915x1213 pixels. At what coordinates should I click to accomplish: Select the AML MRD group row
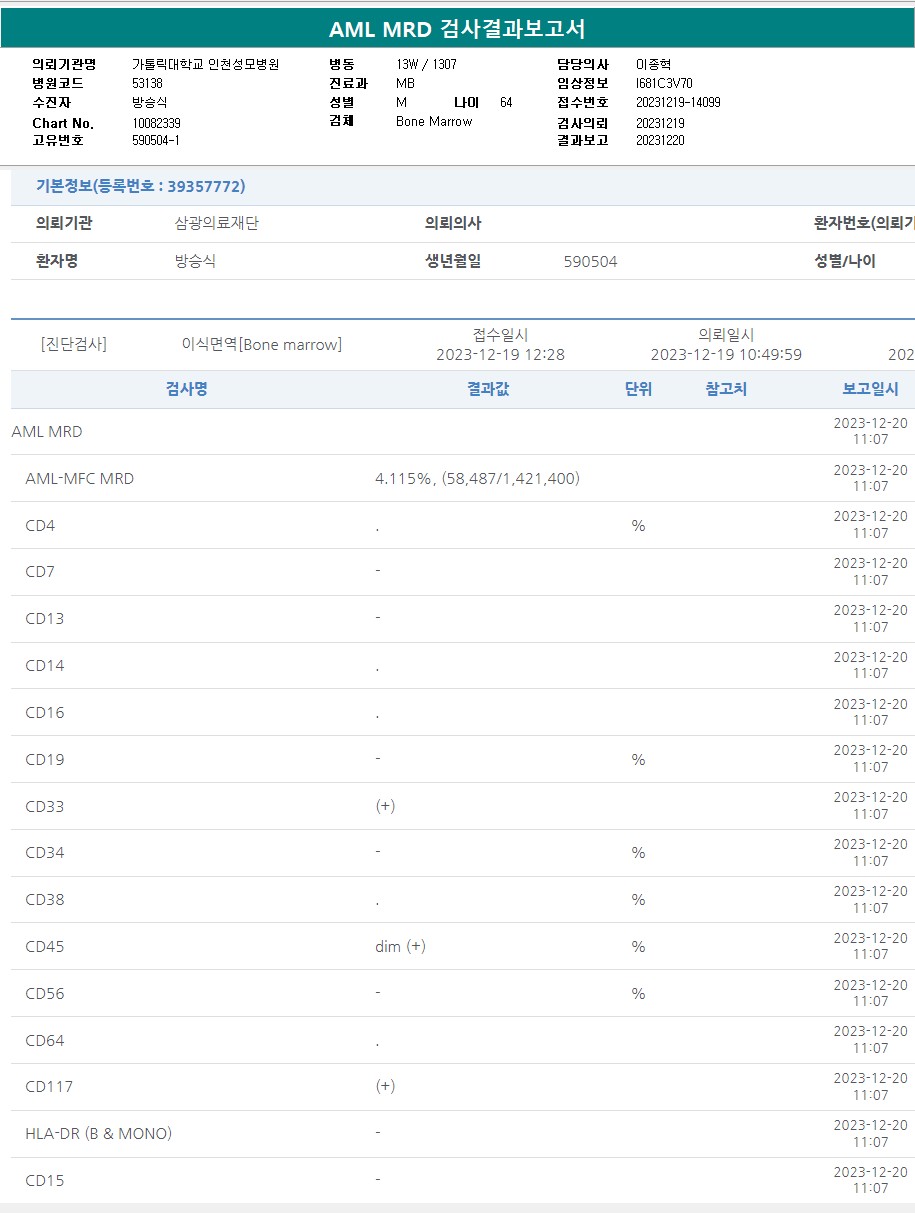pyautogui.click(x=462, y=432)
